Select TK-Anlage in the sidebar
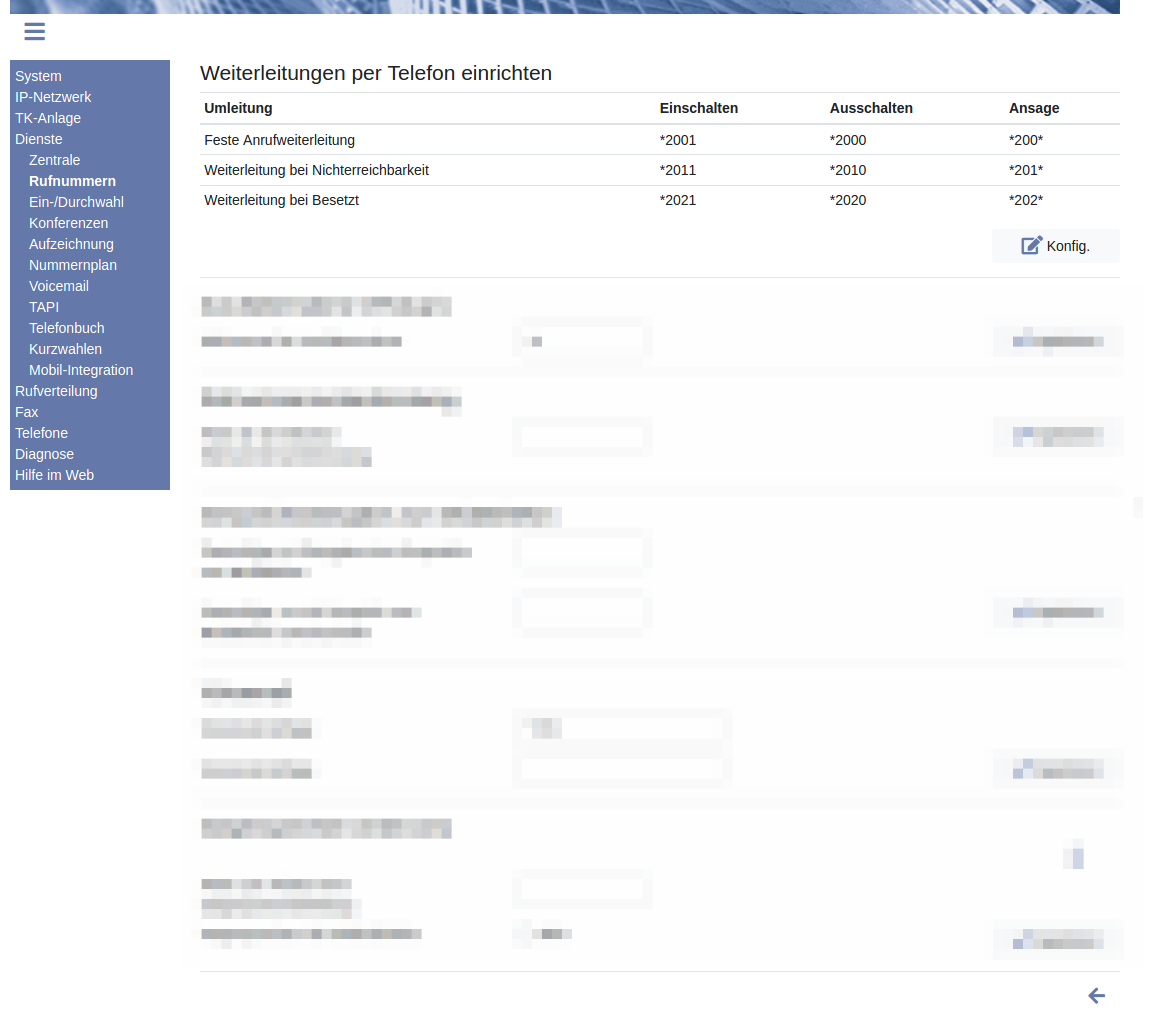1151x1021 pixels. pos(48,118)
